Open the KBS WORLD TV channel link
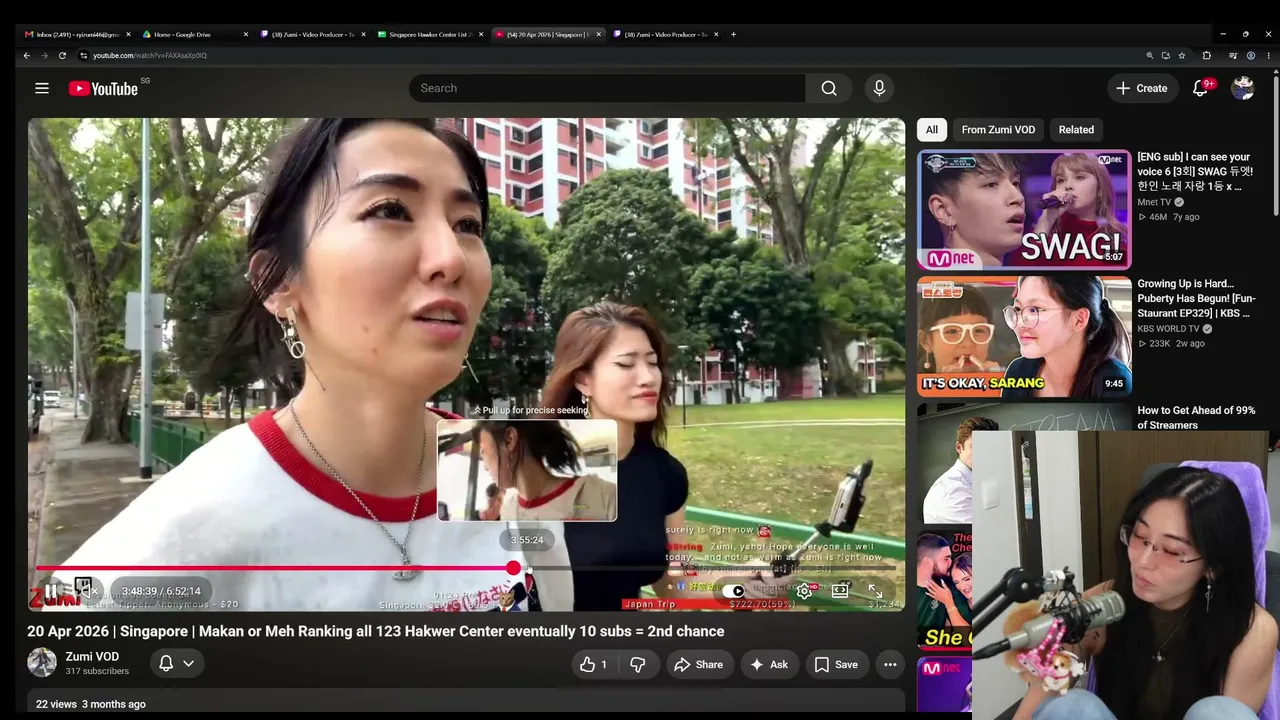This screenshot has width=1280, height=720. [1168, 329]
